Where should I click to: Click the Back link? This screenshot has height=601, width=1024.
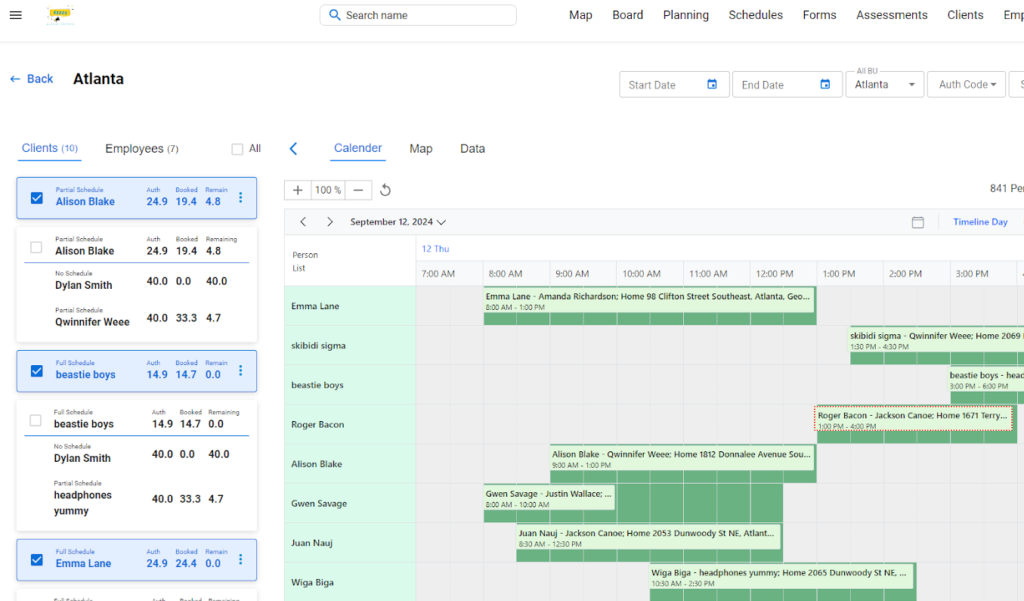coord(31,78)
